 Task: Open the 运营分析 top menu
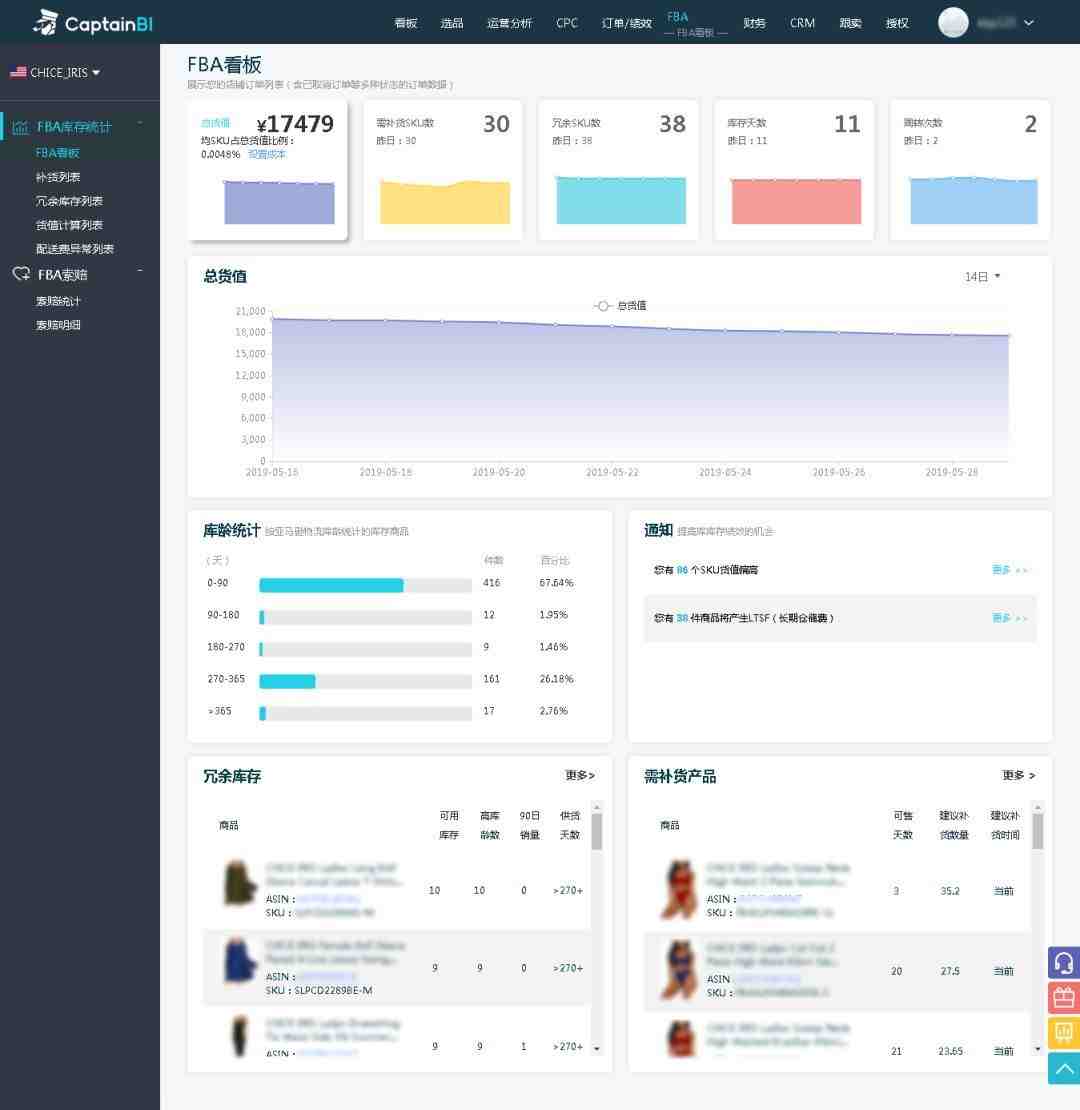pos(510,23)
